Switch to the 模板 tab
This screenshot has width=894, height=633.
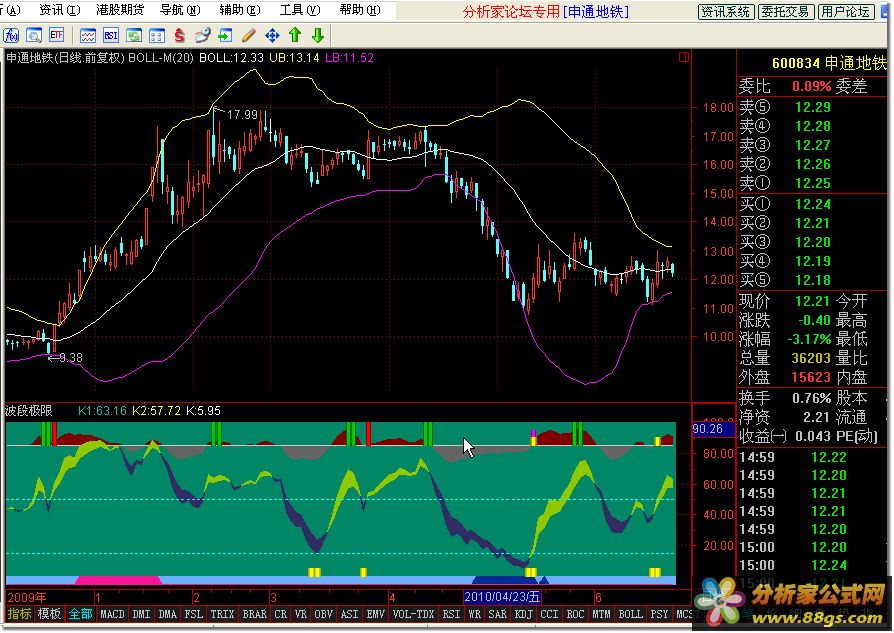tap(49, 614)
